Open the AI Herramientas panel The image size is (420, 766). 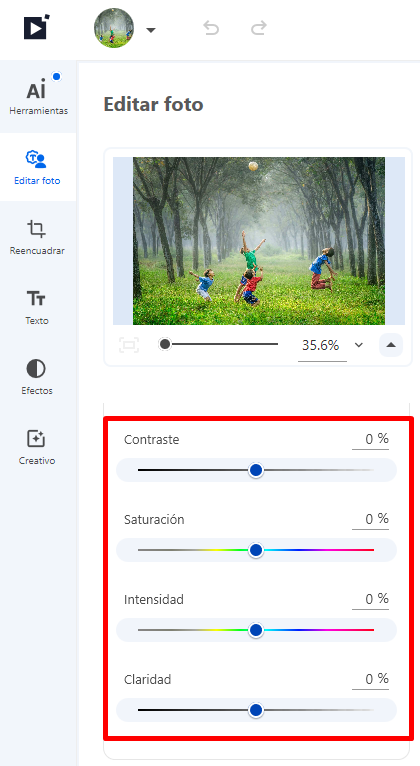[x=38, y=97]
